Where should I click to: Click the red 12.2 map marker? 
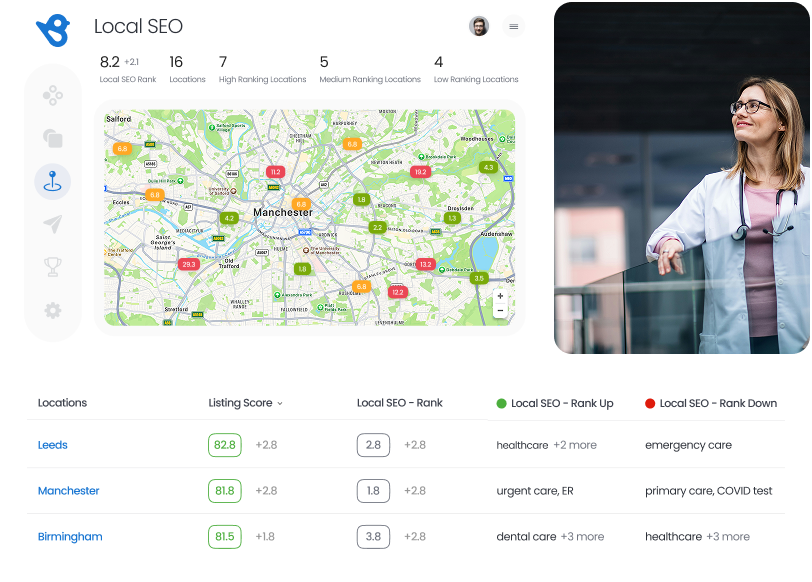(x=398, y=292)
